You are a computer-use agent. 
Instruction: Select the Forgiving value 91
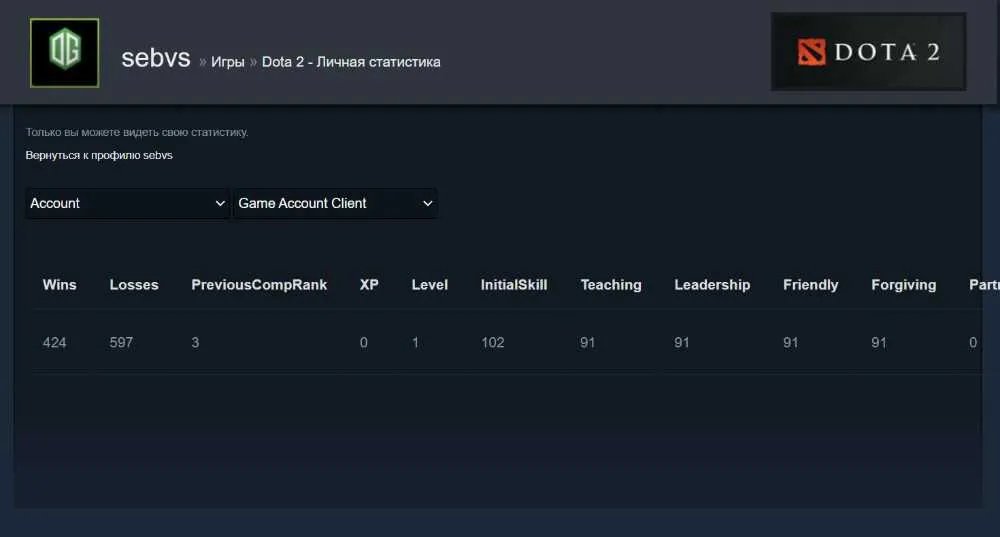tap(879, 342)
